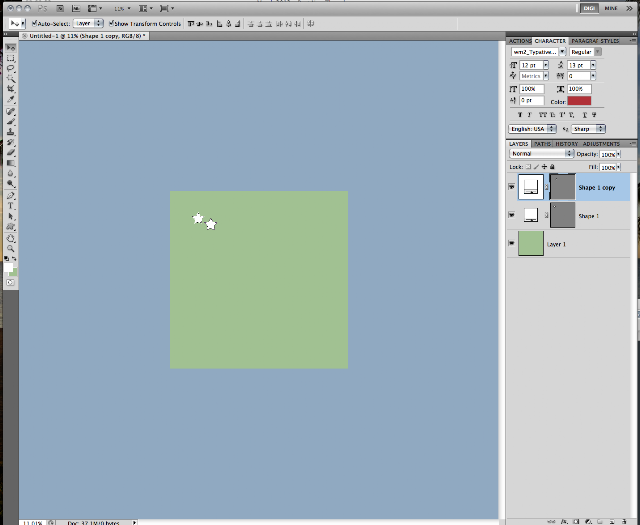Open the Sharp anti-aliasing dropdown
Screen dimensions: 640x525
coord(588,129)
